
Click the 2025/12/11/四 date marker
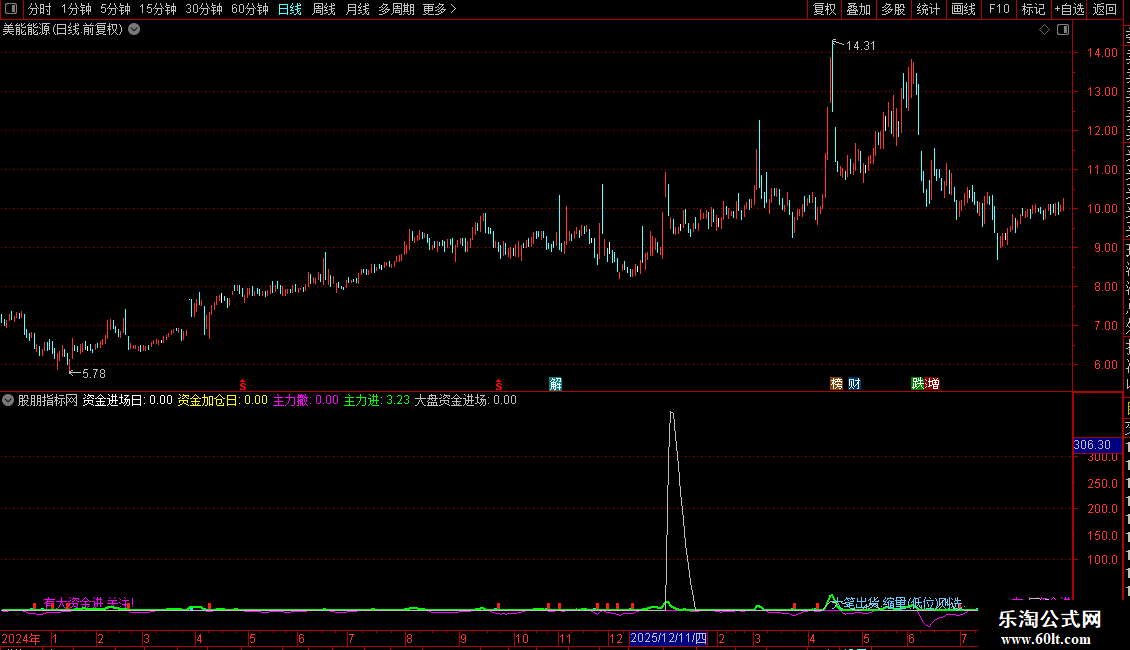click(x=668, y=638)
